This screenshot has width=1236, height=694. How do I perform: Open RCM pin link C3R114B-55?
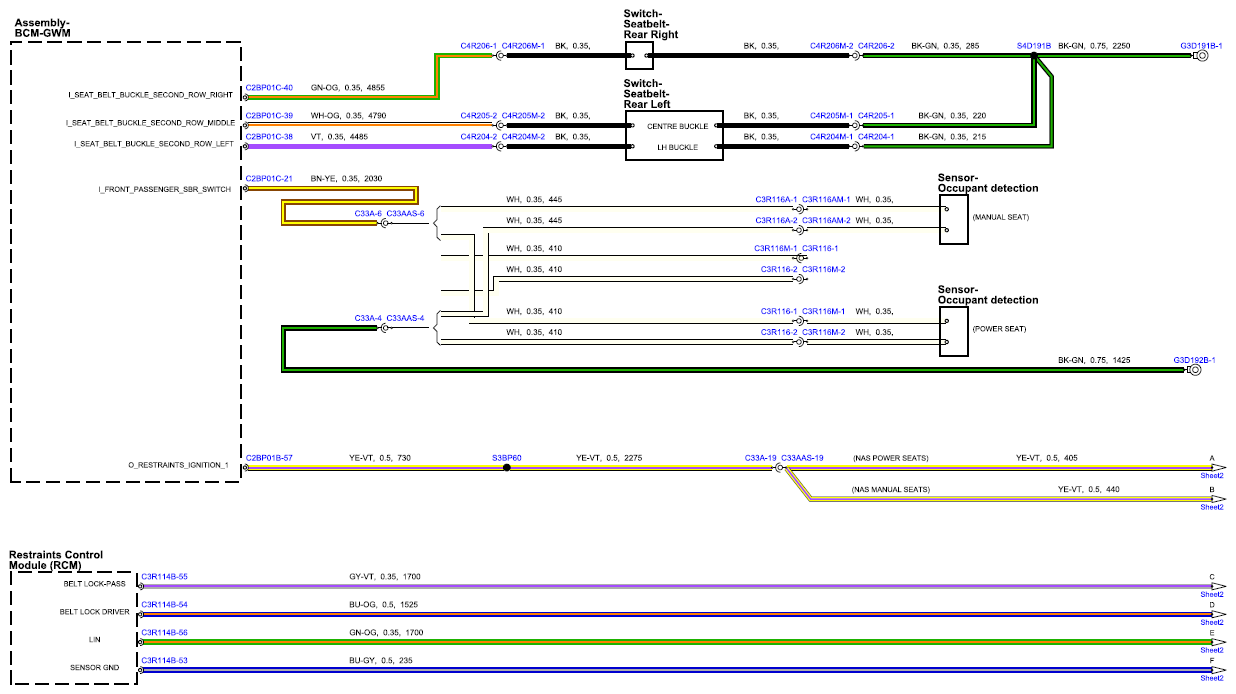coord(164,576)
